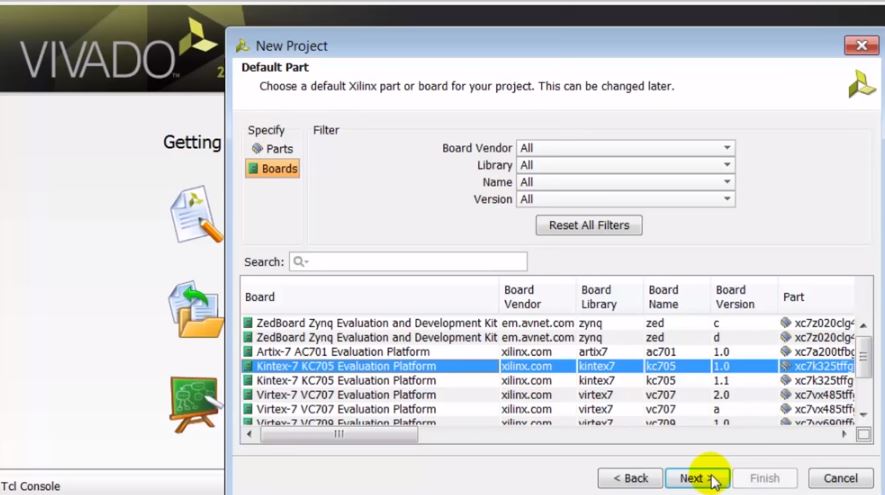Sort by Board Vendor column header

click(537, 297)
